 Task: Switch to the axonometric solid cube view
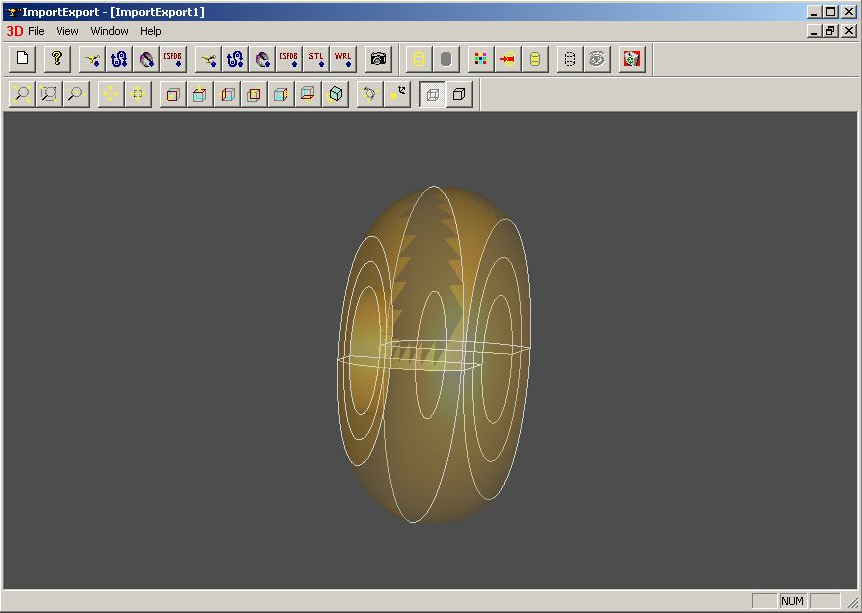coord(336,94)
